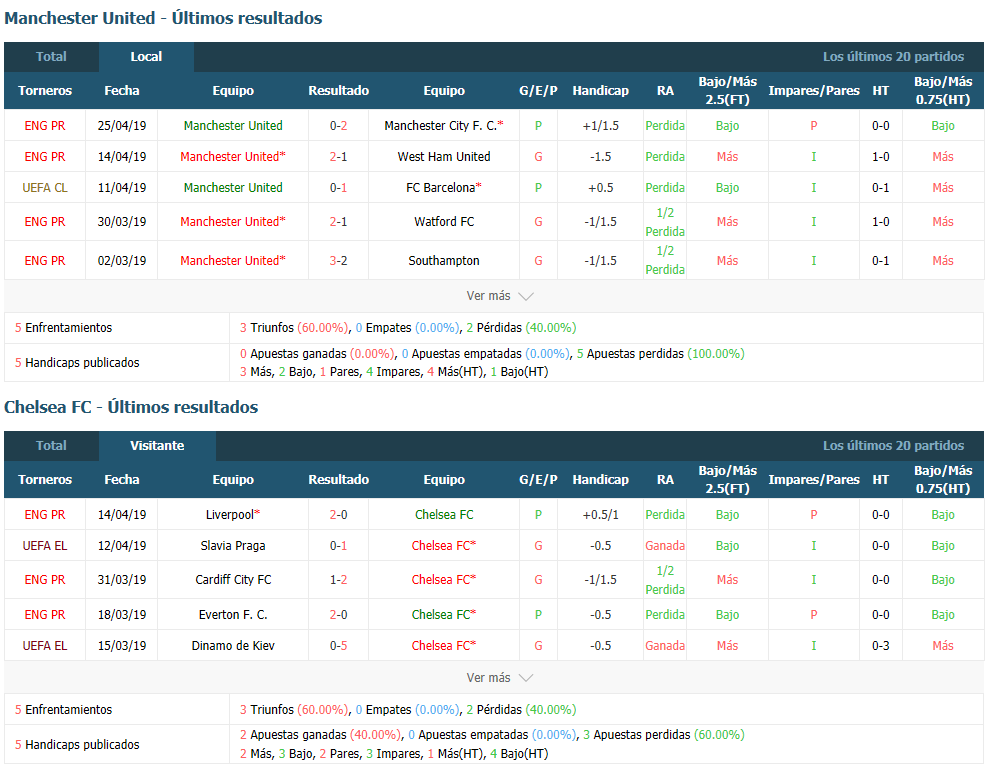
Task: Click UEFA CL tournament in Barcelona row
Action: click(x=44, y=187)
